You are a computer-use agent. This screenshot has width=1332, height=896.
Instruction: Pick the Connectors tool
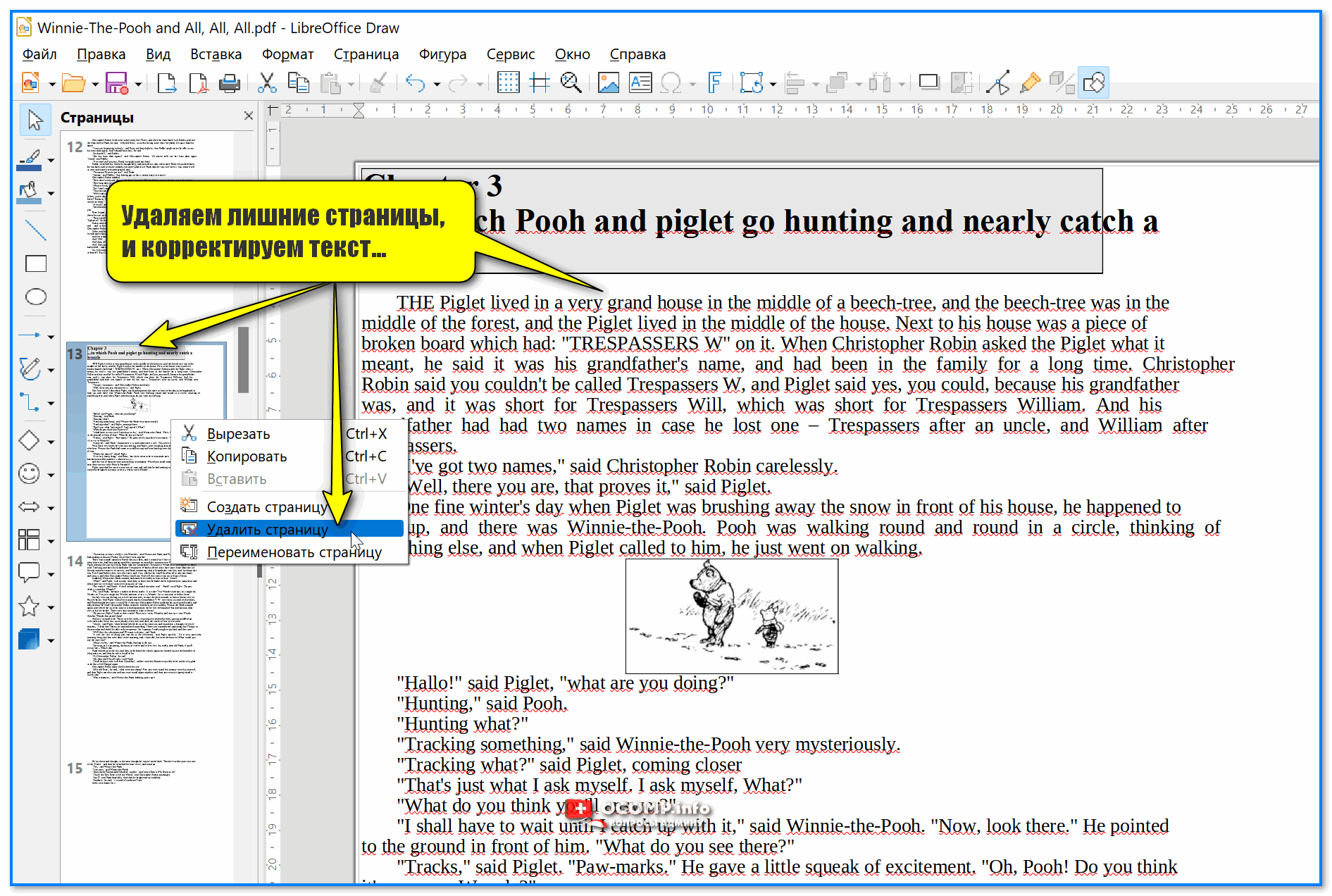click(29, 402)
